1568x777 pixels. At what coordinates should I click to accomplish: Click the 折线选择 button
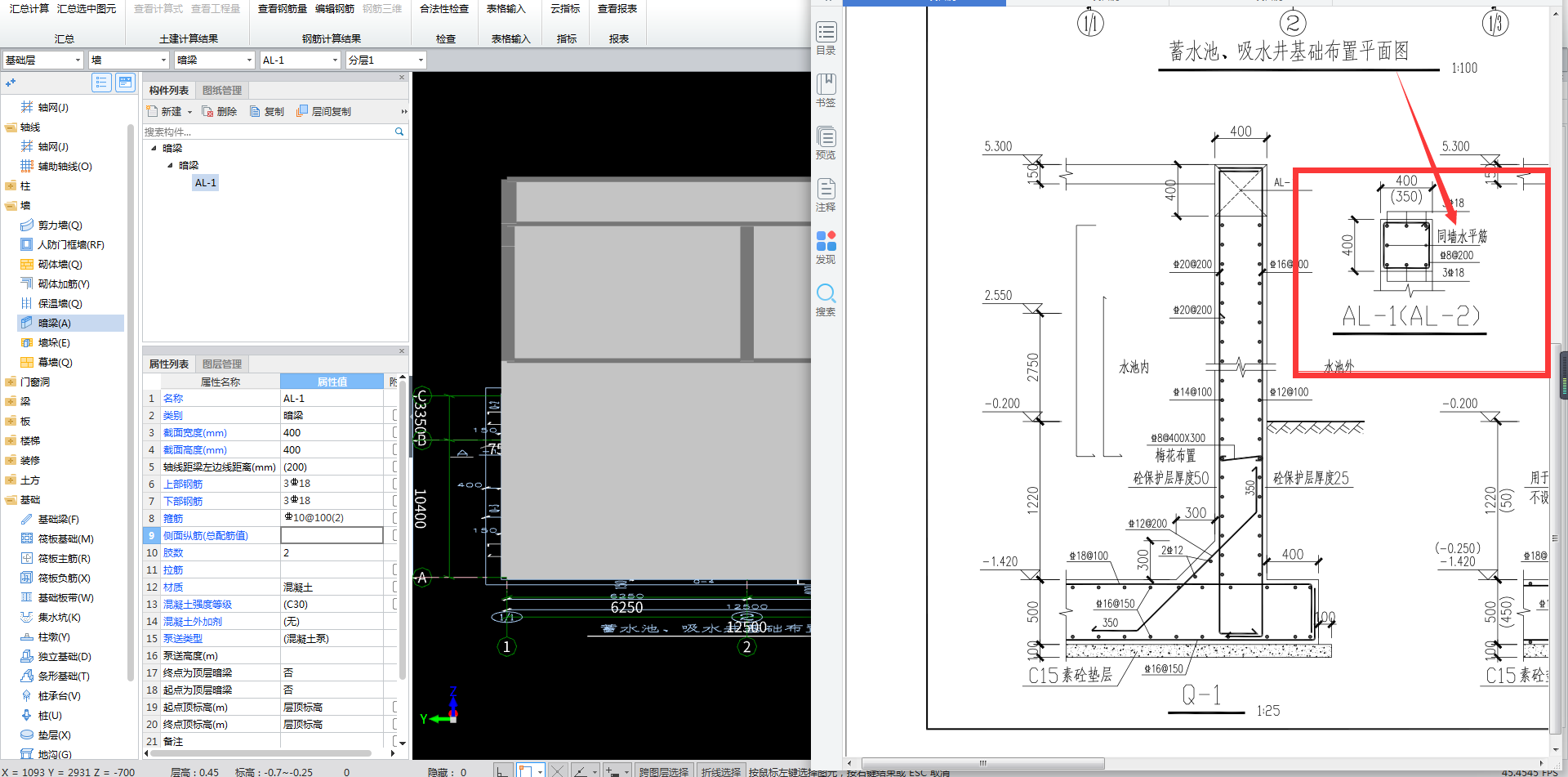(720, 771)
